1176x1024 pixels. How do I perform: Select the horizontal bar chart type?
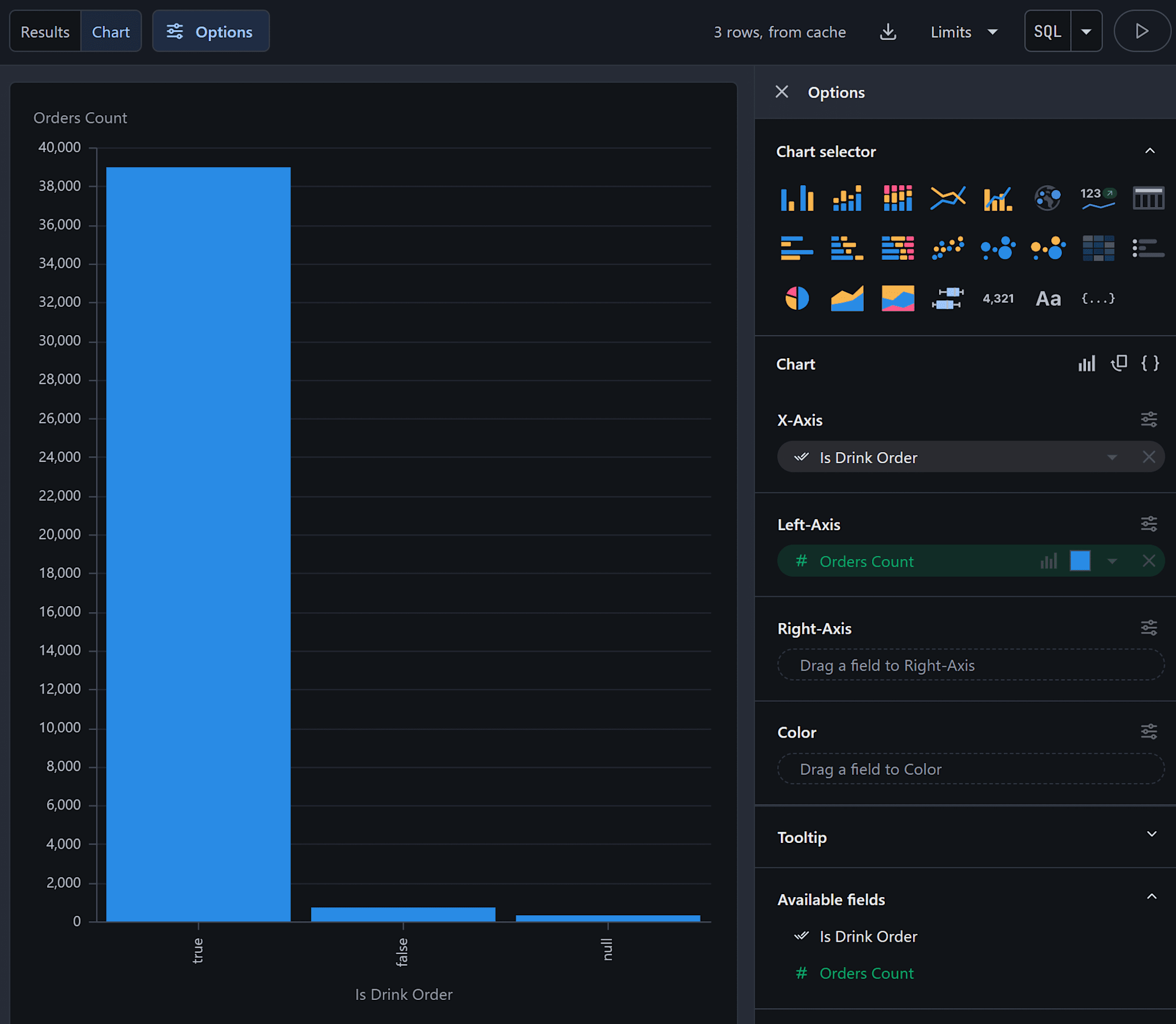pos(797,248)
